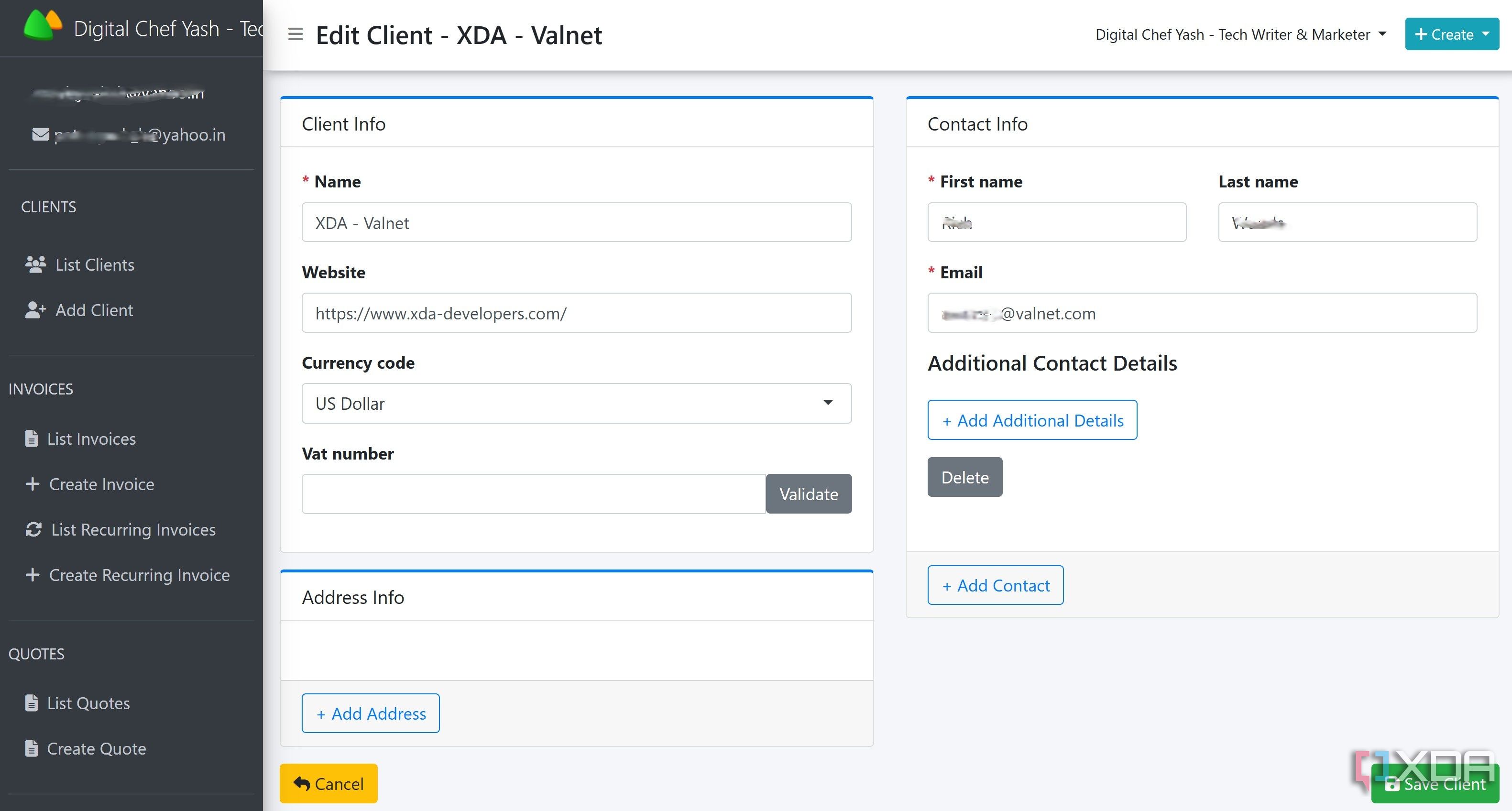Open List Recurring Invoices
1512x811 pixels.
(x=133, y=529)
